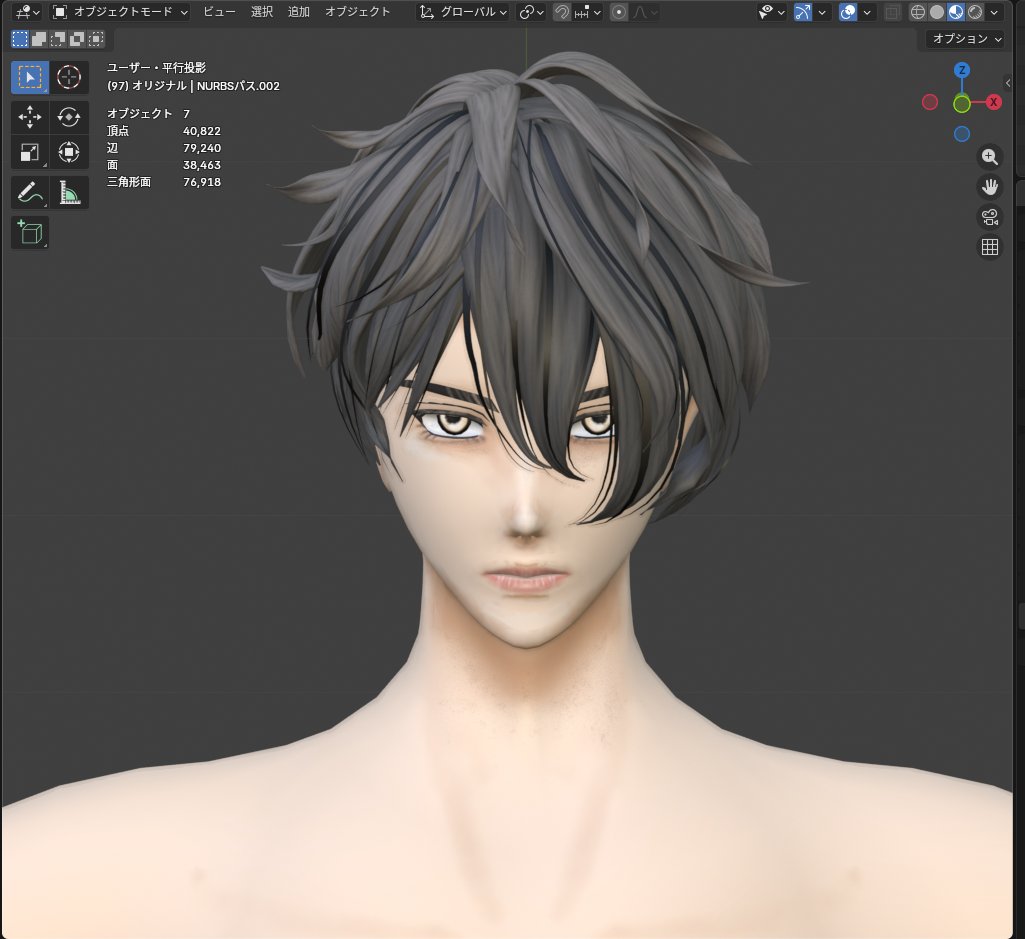Click the green Y axis gizmo circle
Image resolution: width=1025 pixels, height=939 pixels.
[x=962, y=103]
